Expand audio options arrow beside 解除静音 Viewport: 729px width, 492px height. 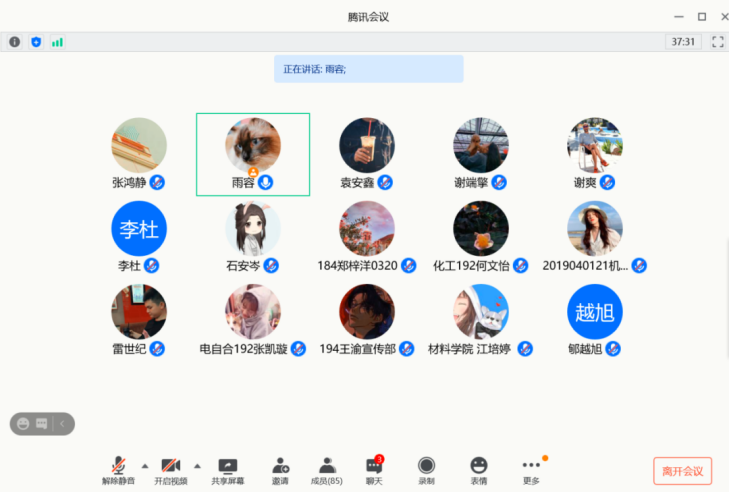click(144, 465)
